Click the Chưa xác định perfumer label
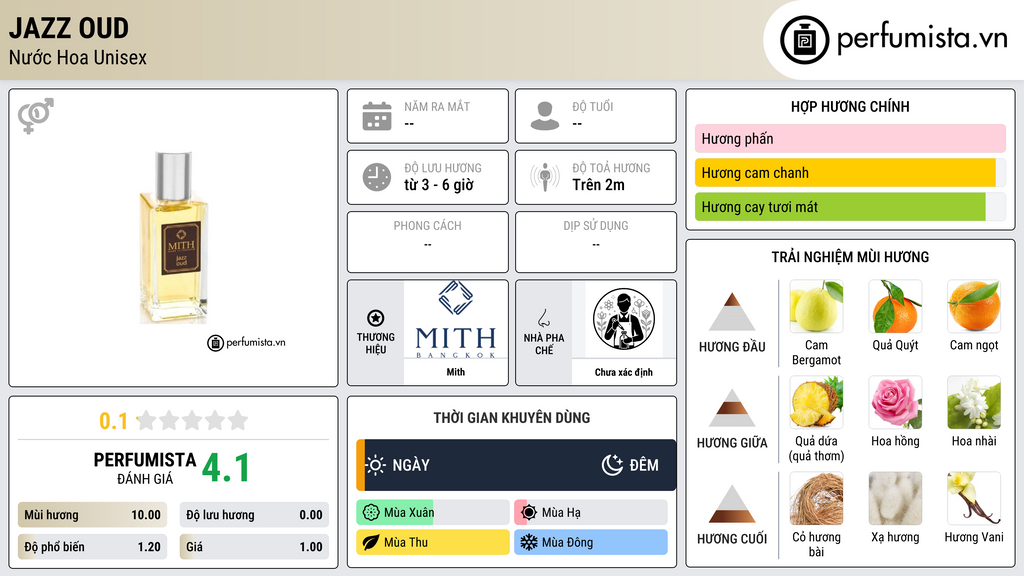The width and height of the screenshot is (1024, 576). tap(624, 372)
